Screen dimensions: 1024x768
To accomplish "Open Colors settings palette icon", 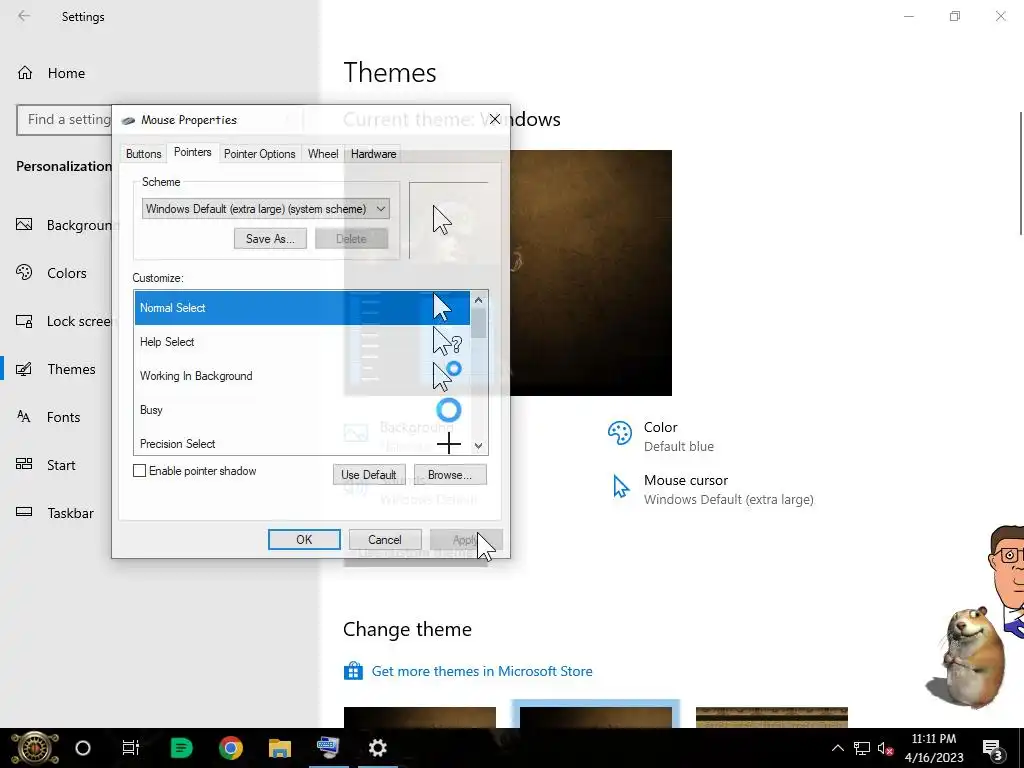I will [x=24, y=272].
